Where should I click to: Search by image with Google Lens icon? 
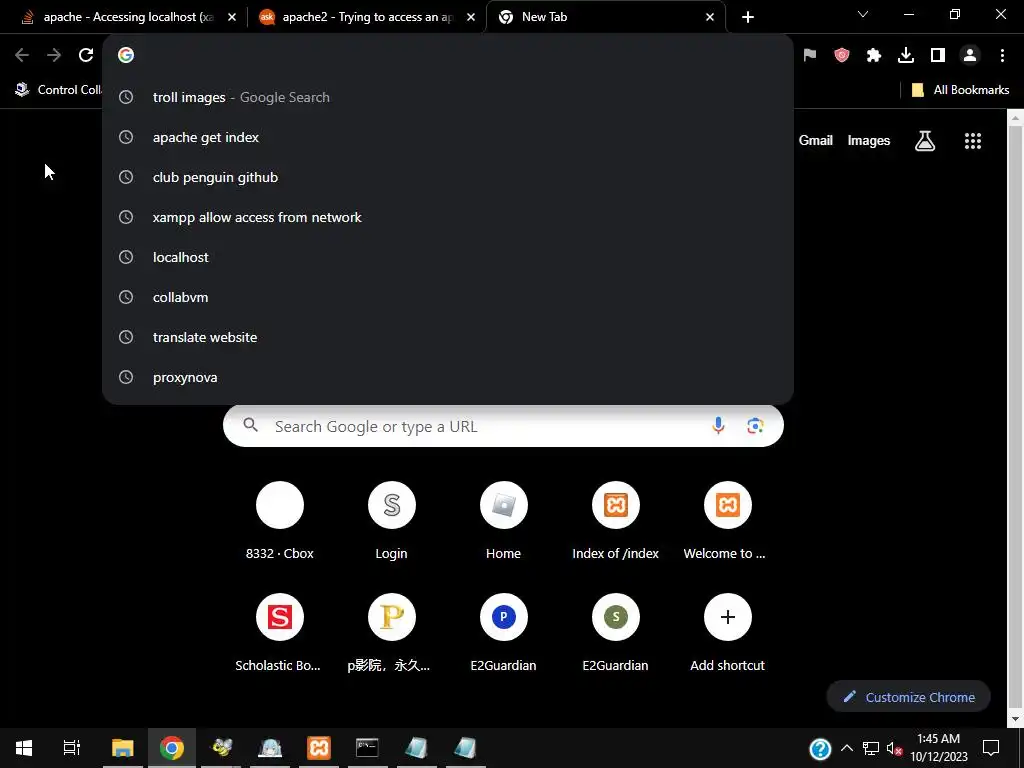756,426
